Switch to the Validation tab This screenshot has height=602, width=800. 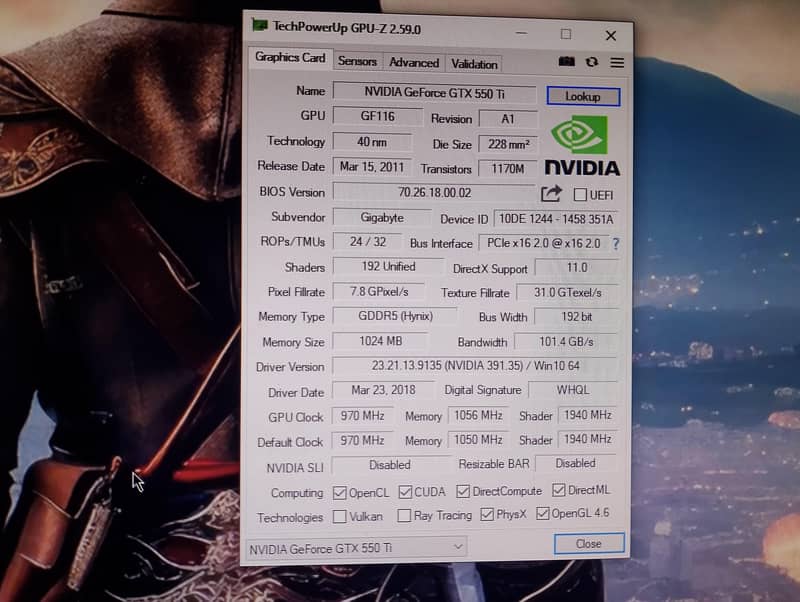coord(474,64)
